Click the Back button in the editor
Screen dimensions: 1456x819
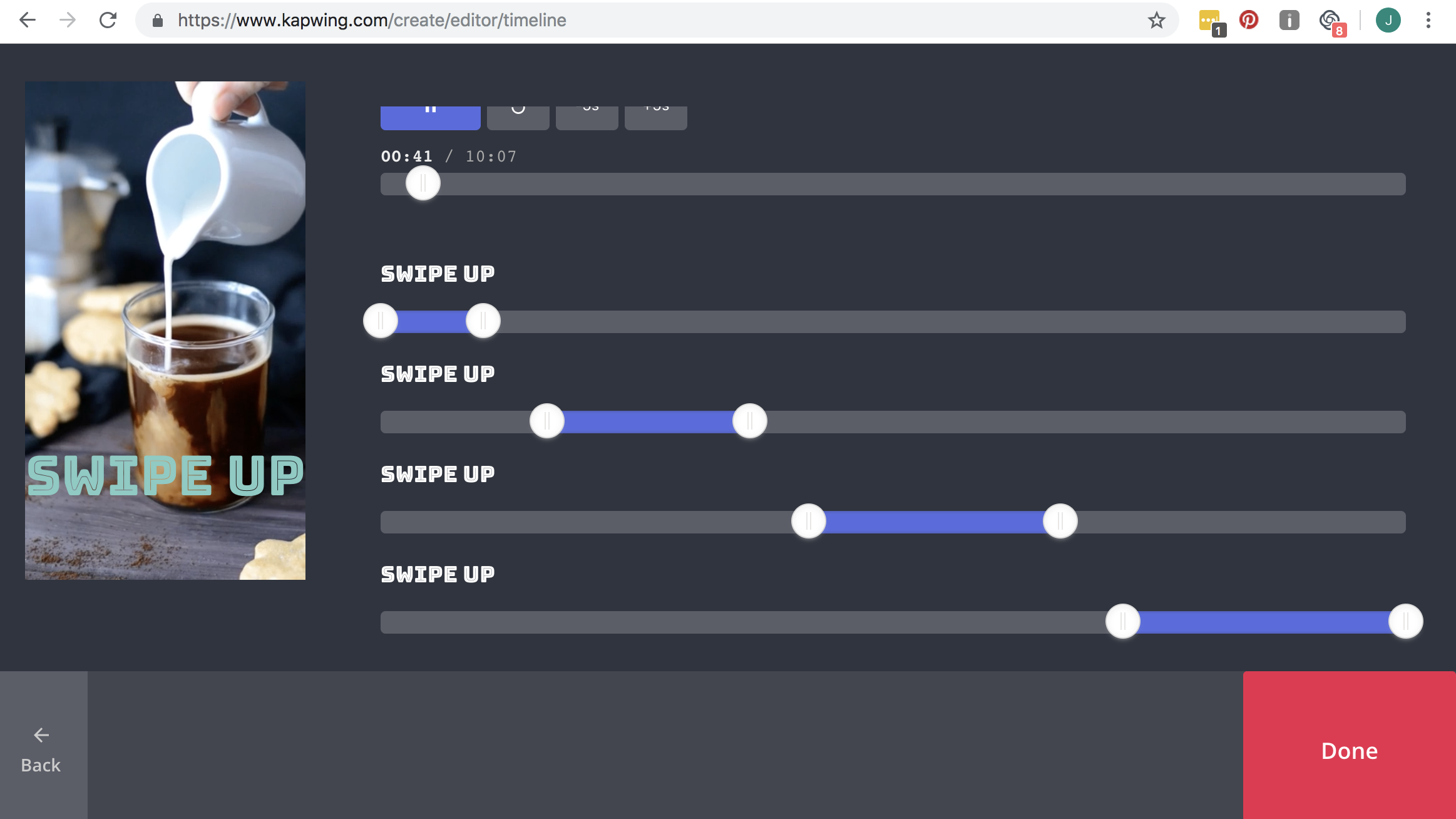tap(41, 750)
